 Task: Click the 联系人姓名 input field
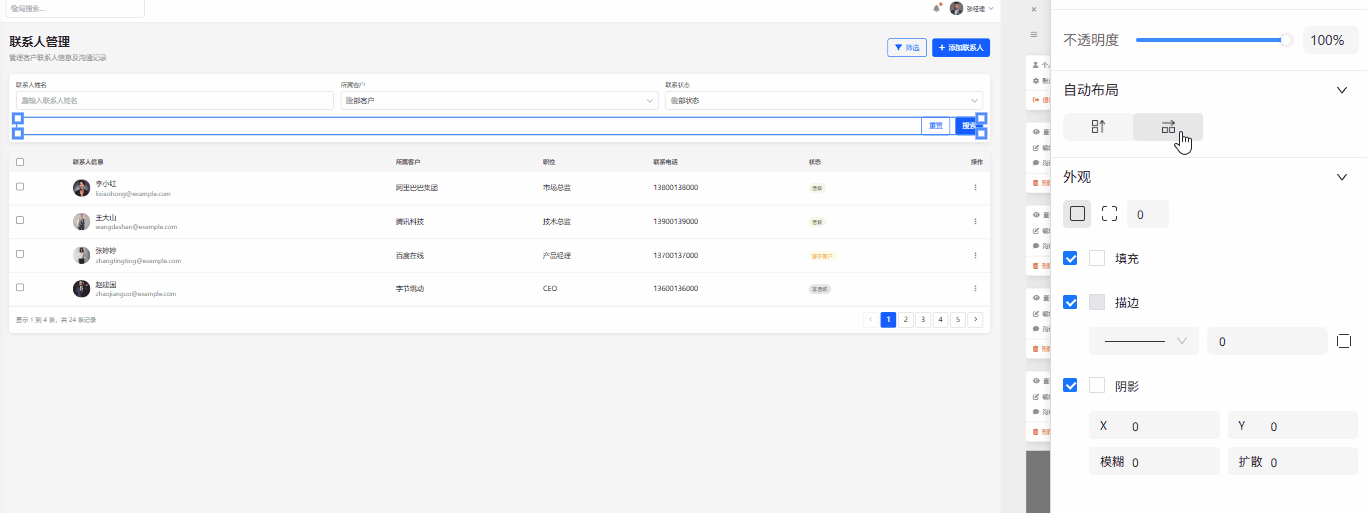[x=175, y=101]
